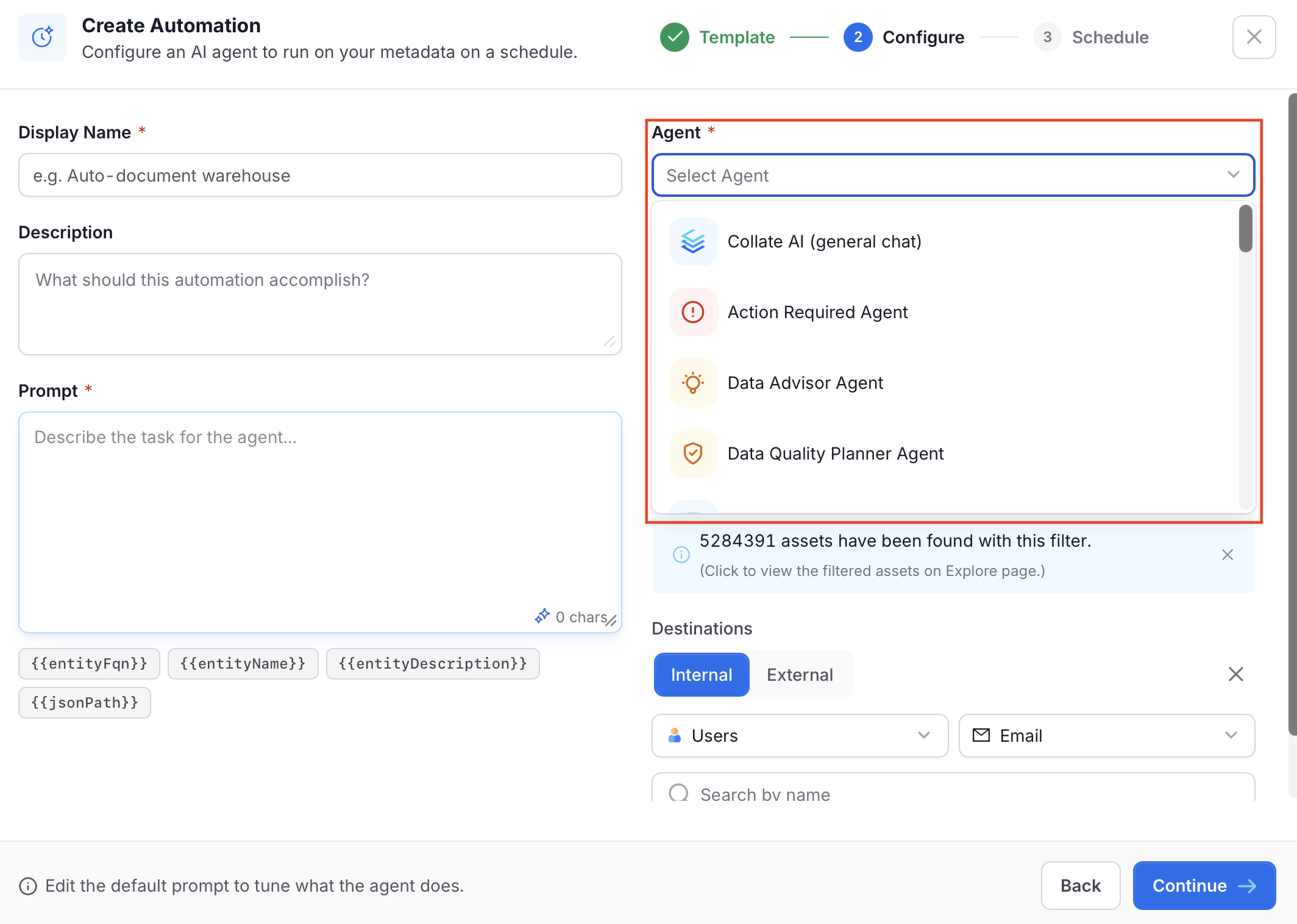The width and height of the screenshot is (1297, 924).
Task: Click the Data Advisor Agent lightbulb icon
Action: 693,383
